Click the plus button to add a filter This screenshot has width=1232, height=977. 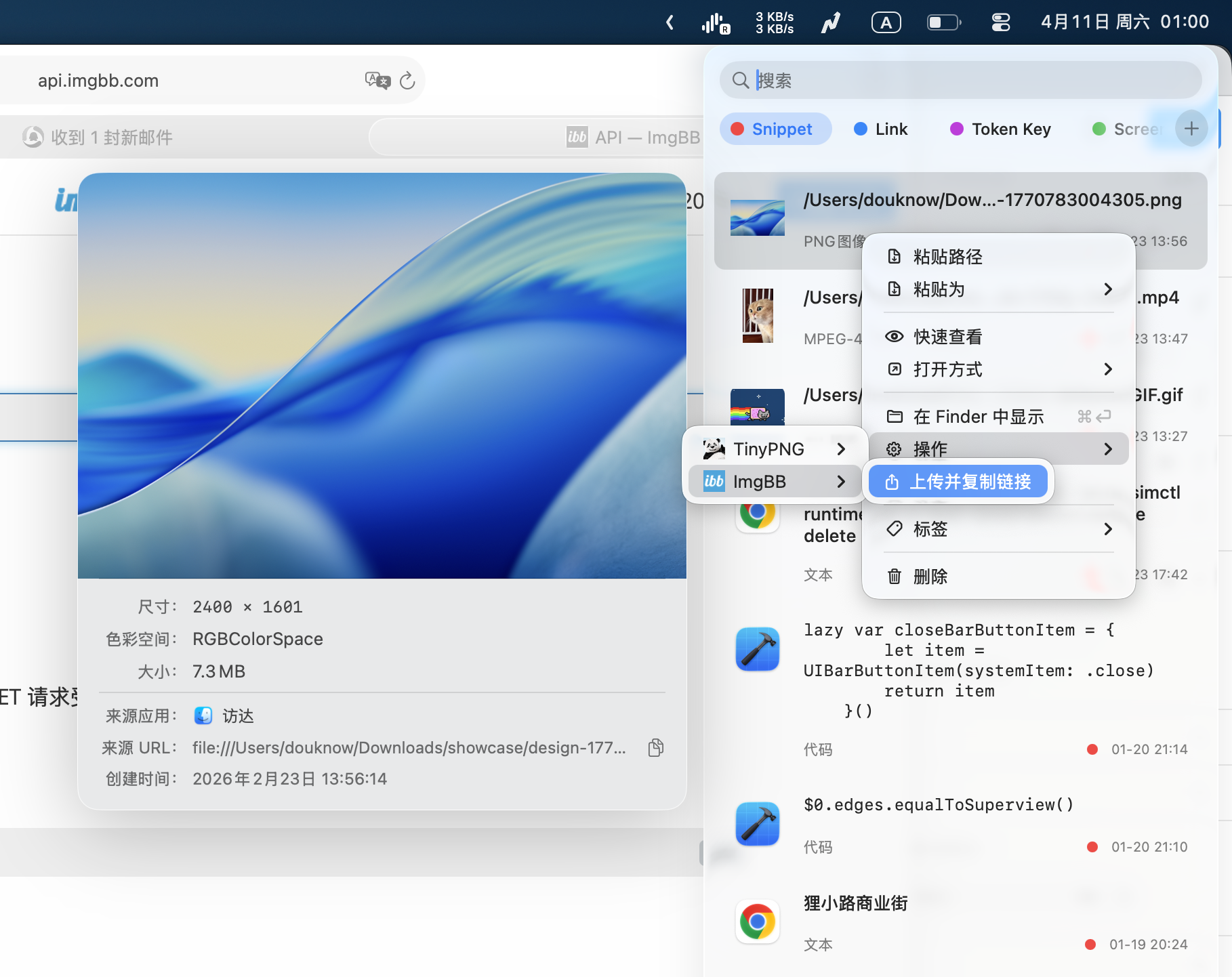tap(1191, 129)
